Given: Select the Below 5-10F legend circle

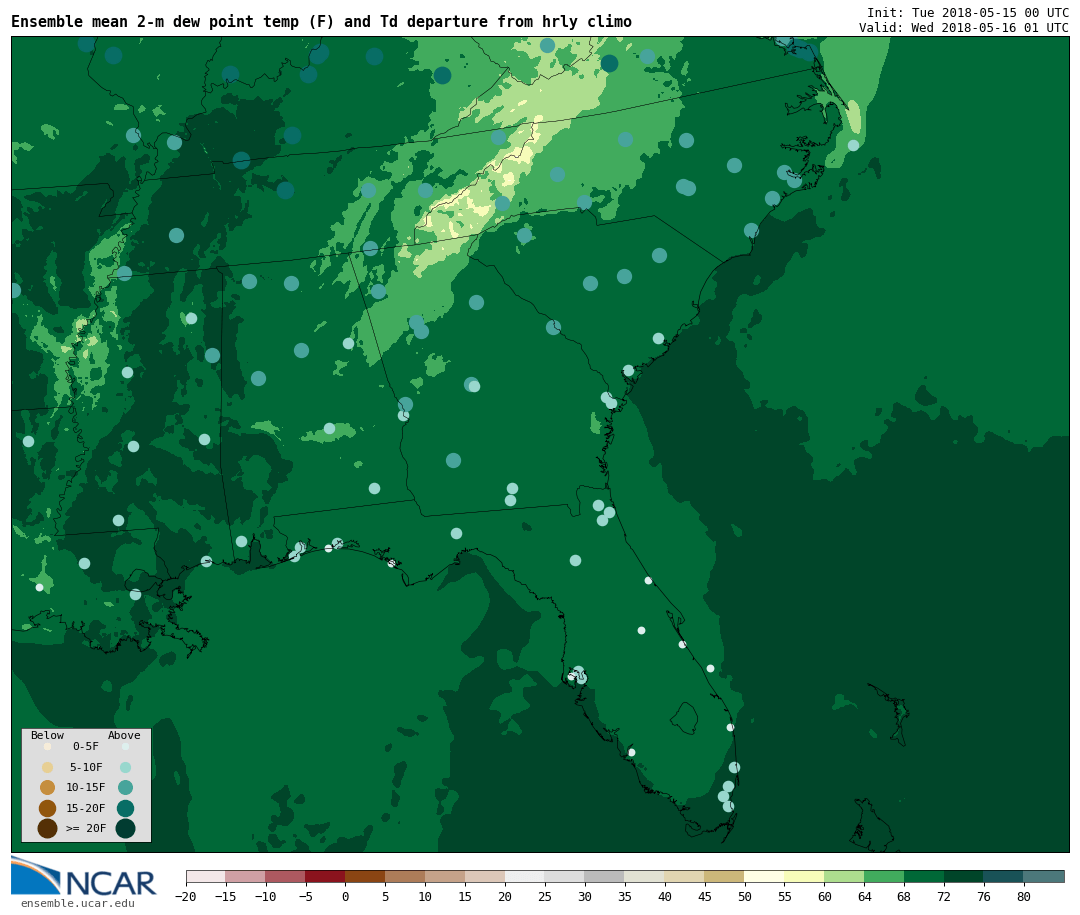Looking at the screenshot, I should tap(47, 767).
